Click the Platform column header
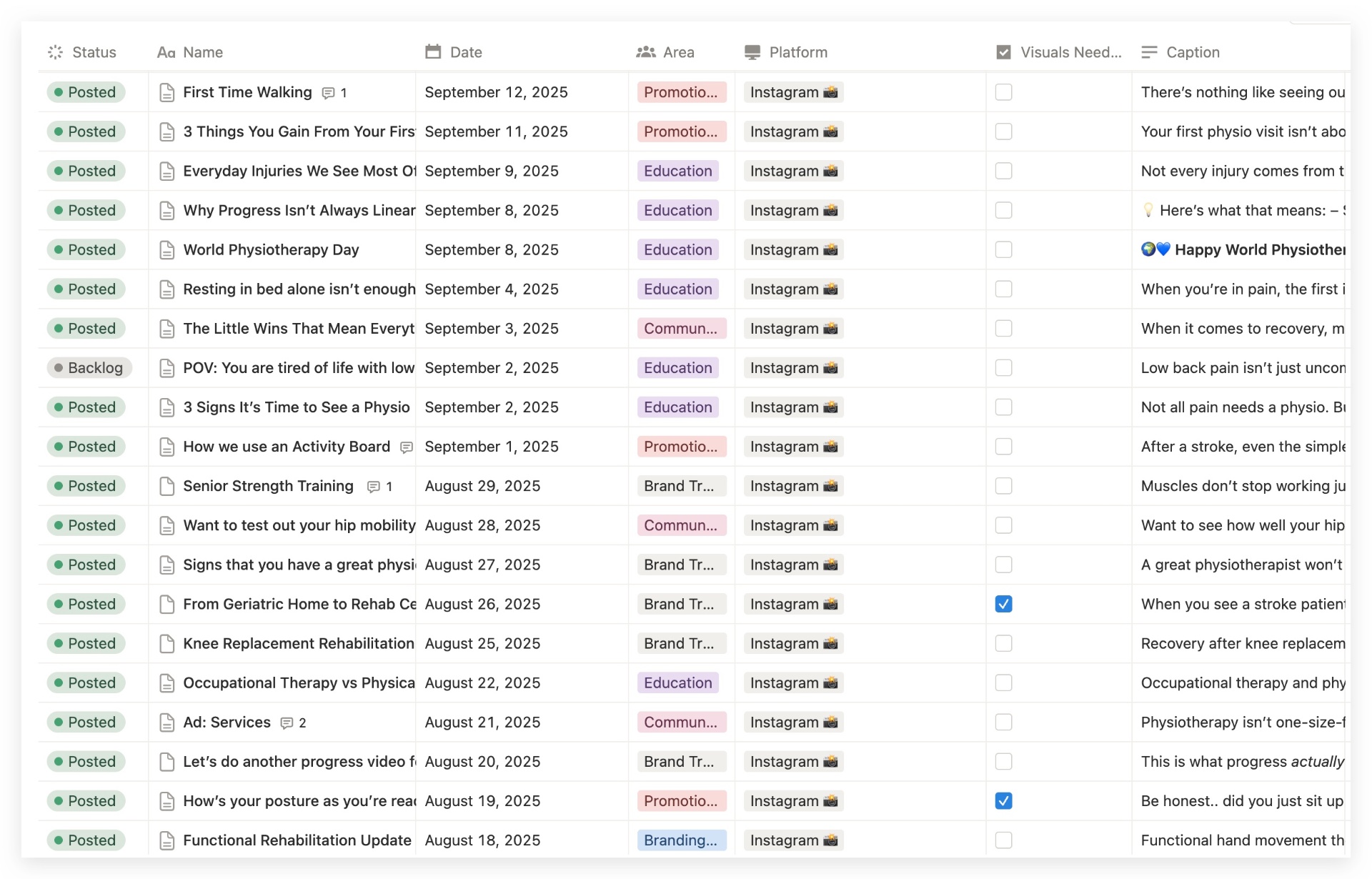 860,52
